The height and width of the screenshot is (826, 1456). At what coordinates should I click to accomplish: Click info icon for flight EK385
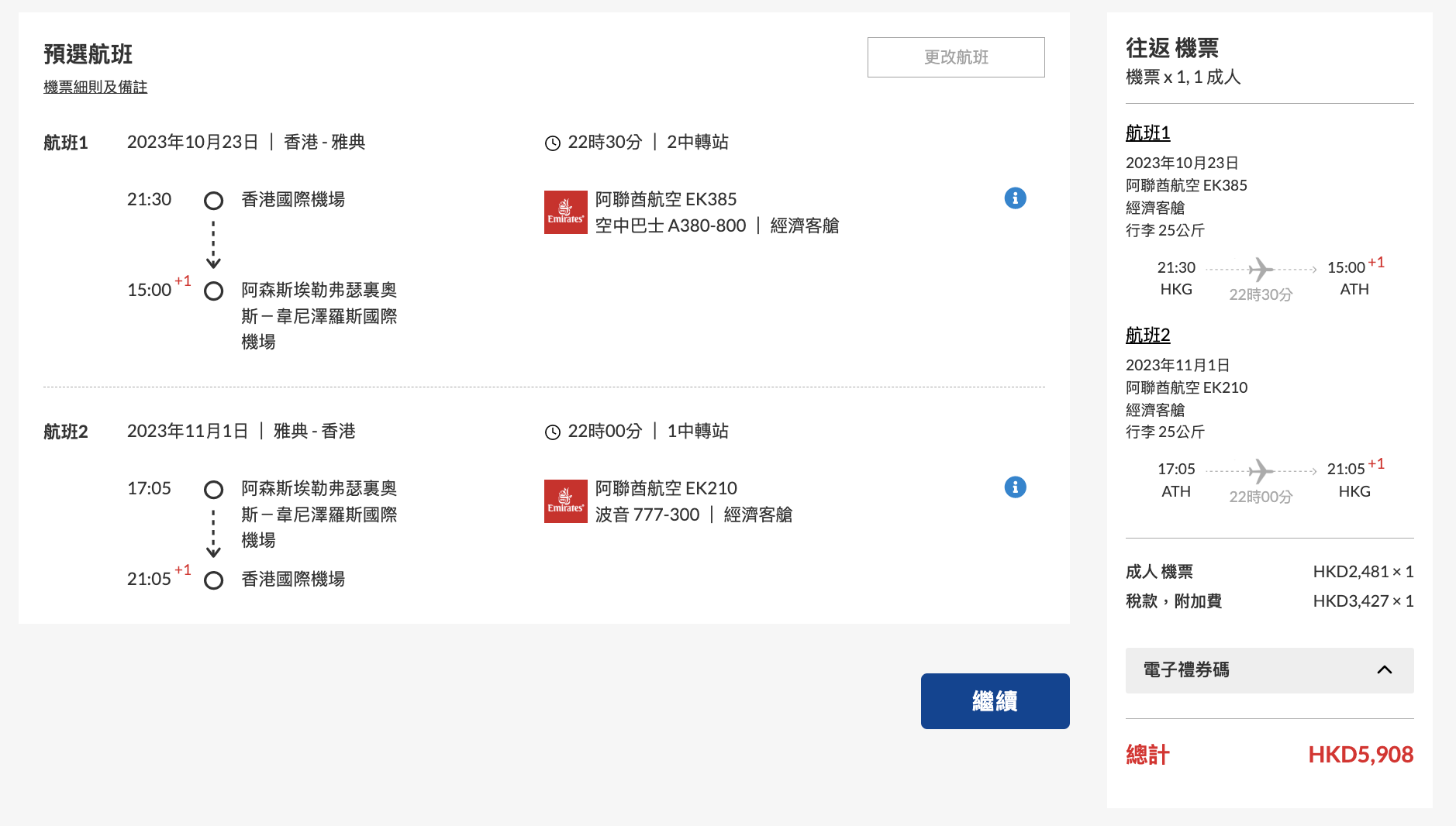[1015, 198]
